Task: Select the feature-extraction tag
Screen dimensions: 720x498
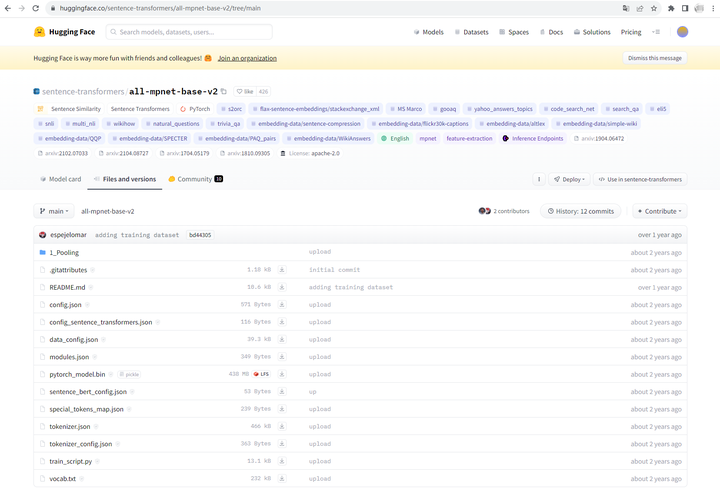Action: pos(469,138)
